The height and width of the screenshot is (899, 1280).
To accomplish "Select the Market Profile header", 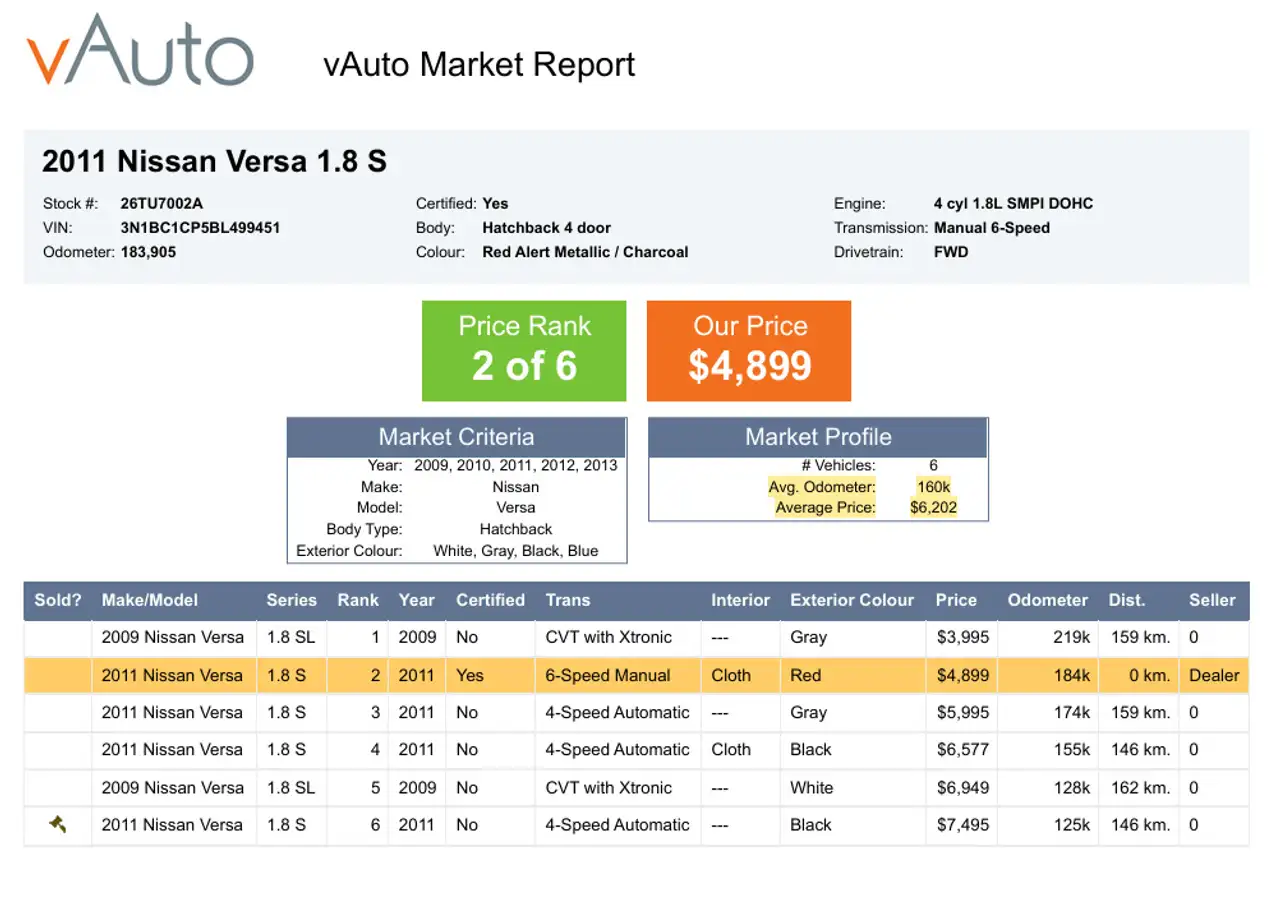I will (818, 437).
